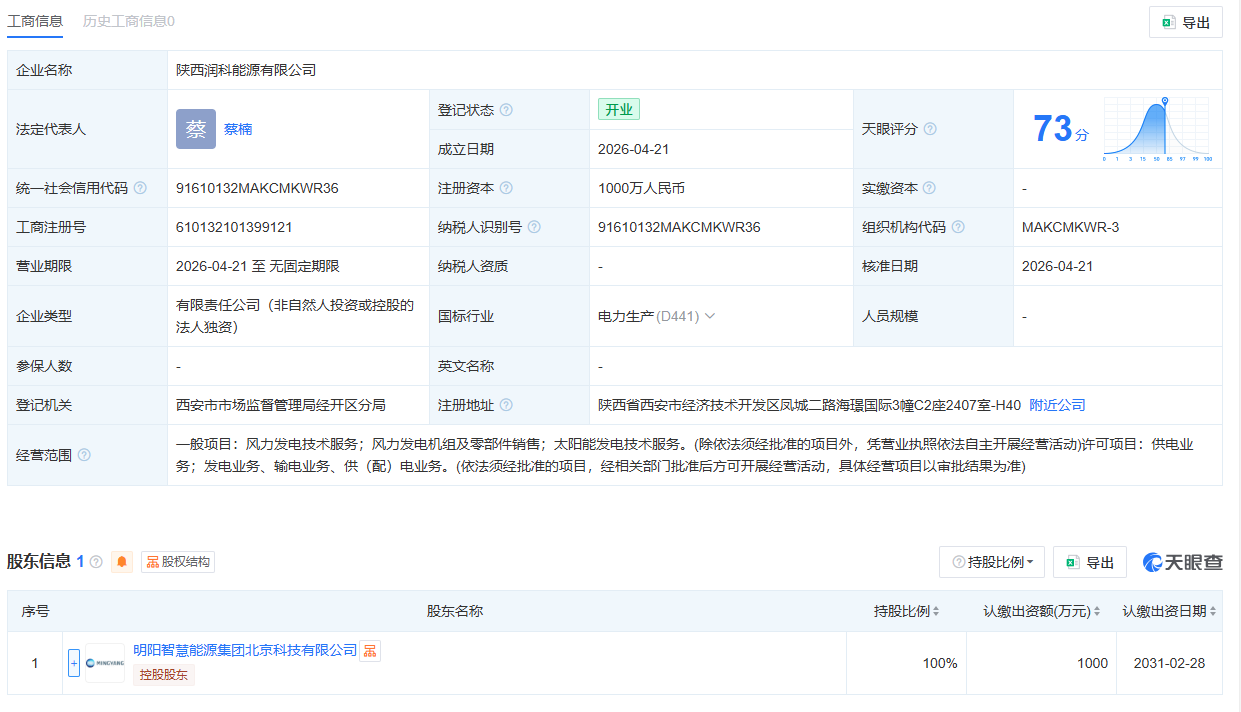
Task: Click 西安市市场监督管理局经开区分局 text
Action: point(281,405)
